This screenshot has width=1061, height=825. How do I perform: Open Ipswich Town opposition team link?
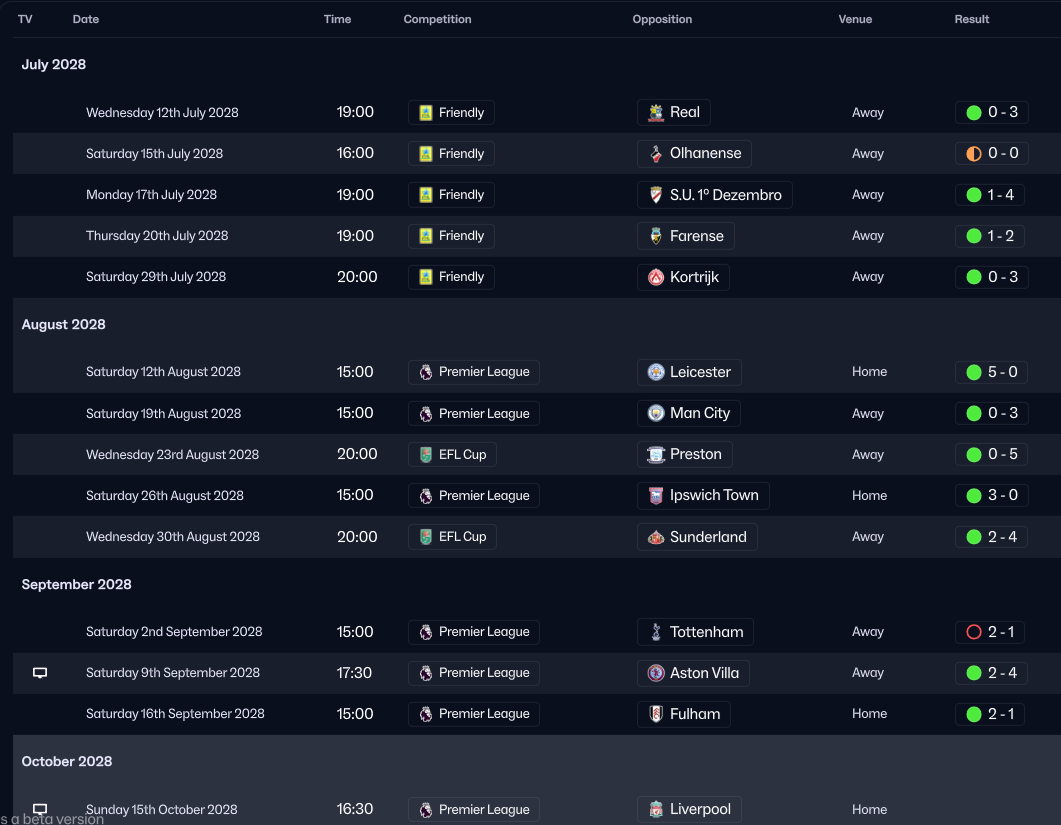tap(714, 496)
